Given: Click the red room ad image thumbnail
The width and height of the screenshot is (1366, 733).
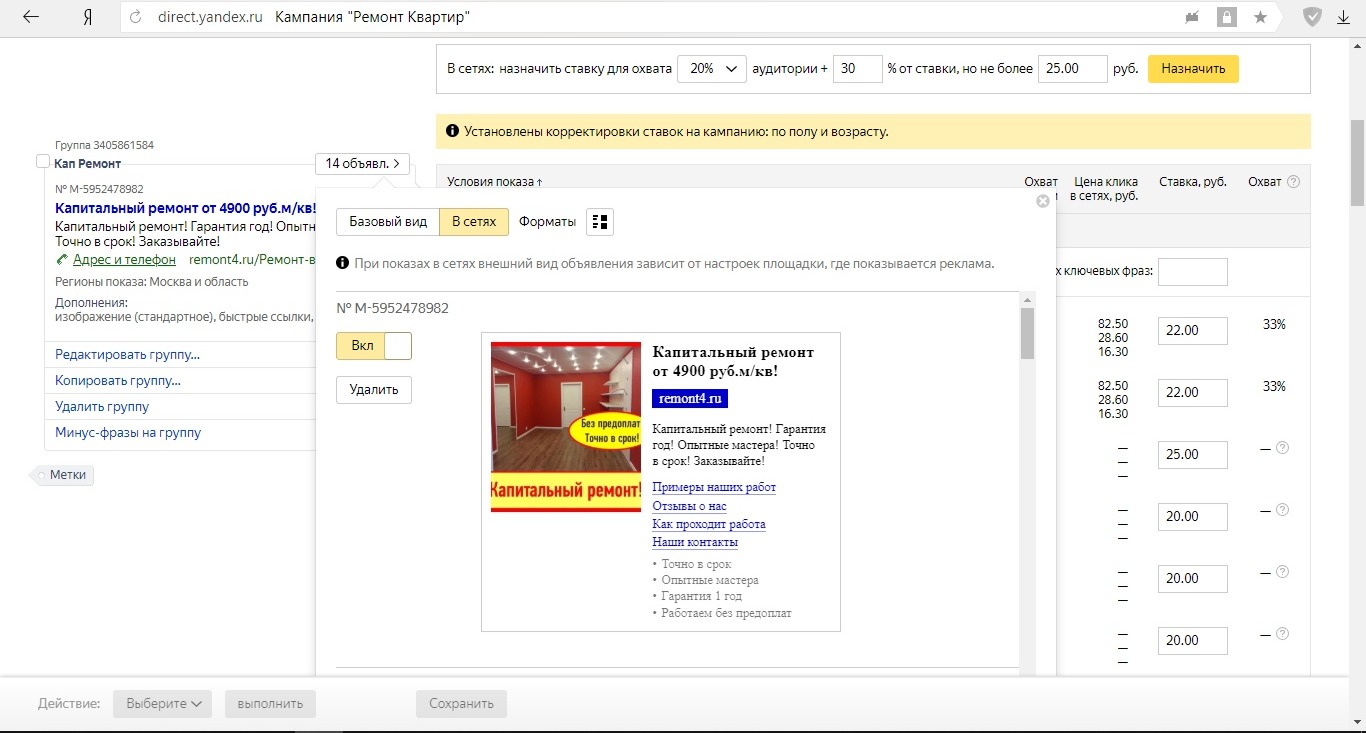Looking at the screenshot, I should click(x=566, y=427).
